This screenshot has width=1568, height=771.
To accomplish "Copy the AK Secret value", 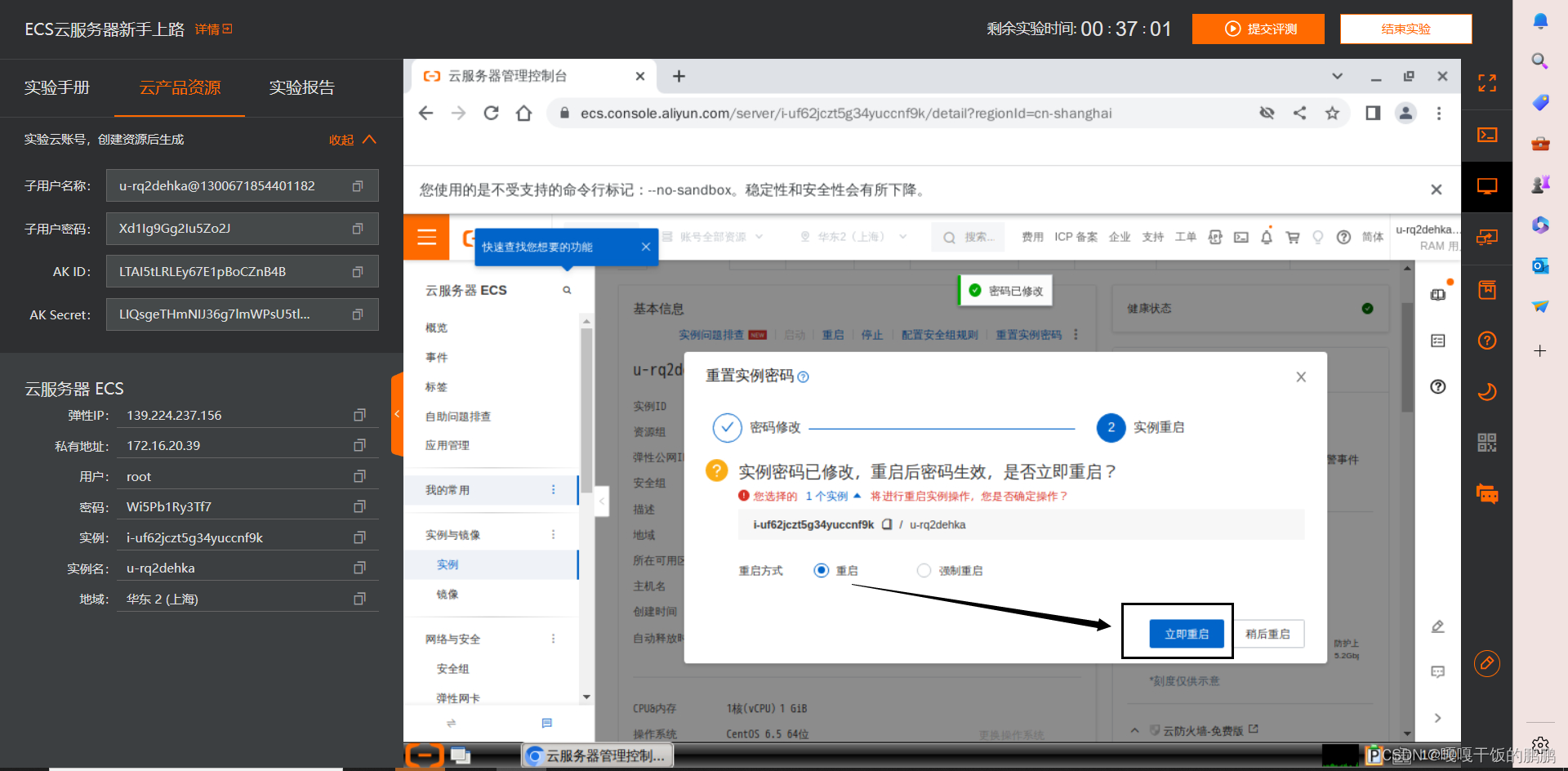I will point(357,314).
